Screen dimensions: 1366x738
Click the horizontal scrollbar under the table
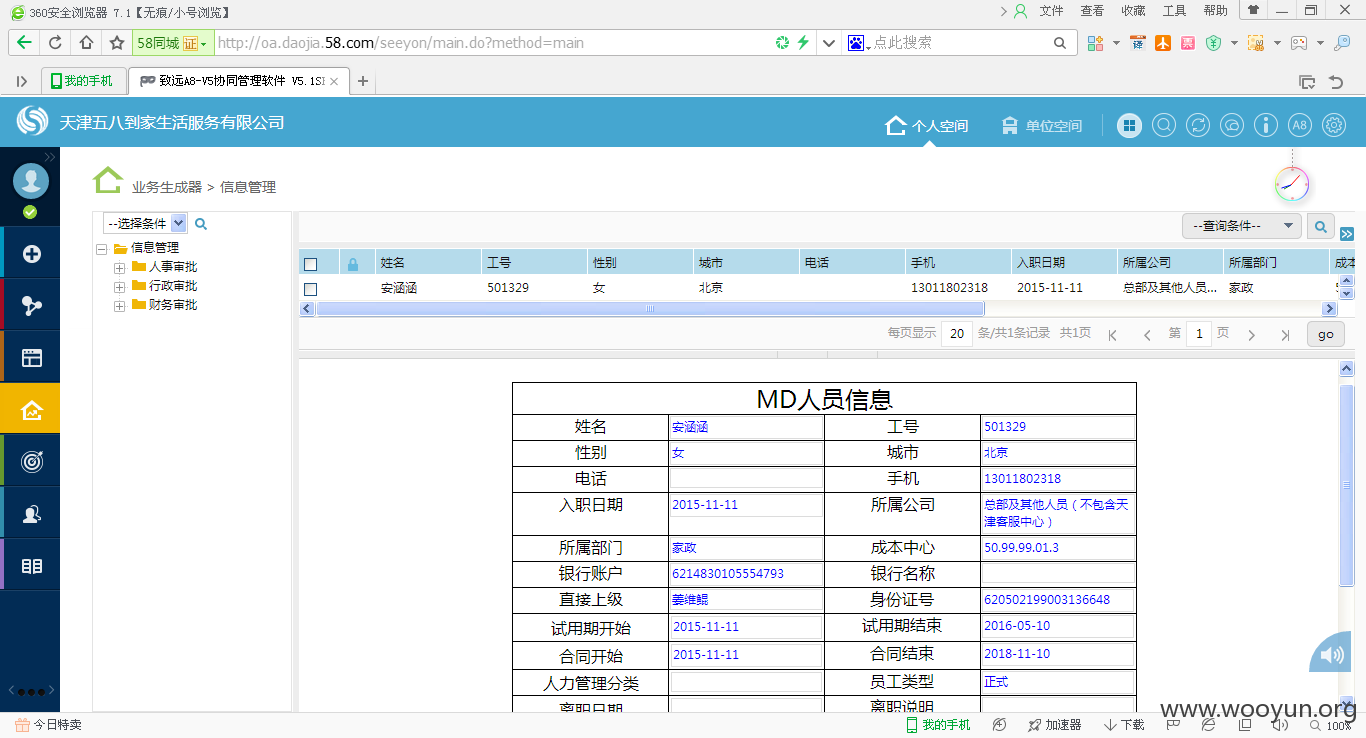(650, 309)
